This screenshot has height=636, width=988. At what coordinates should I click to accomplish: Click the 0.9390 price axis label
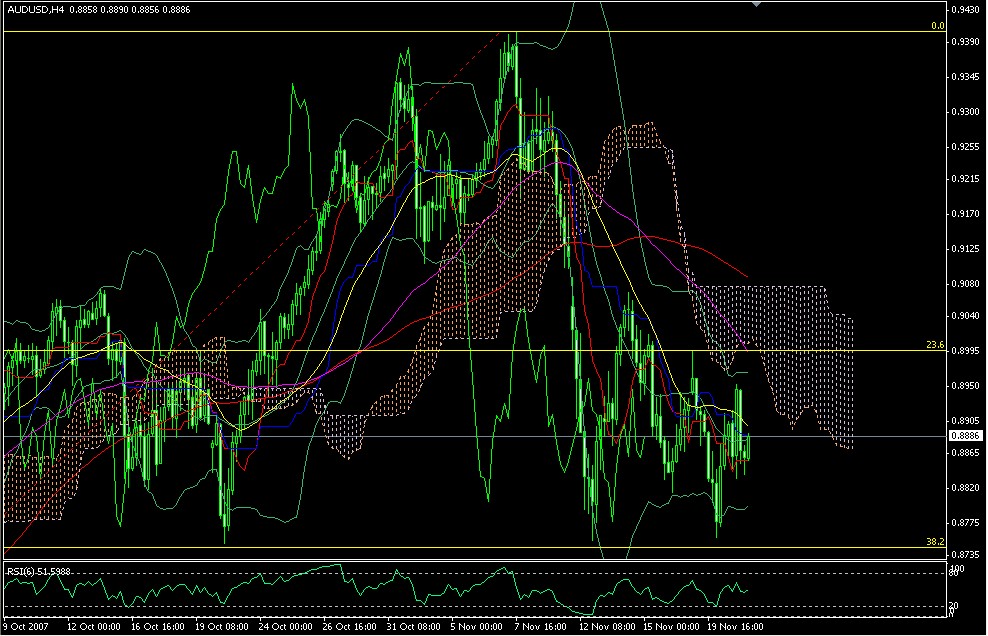click(965, 42)
